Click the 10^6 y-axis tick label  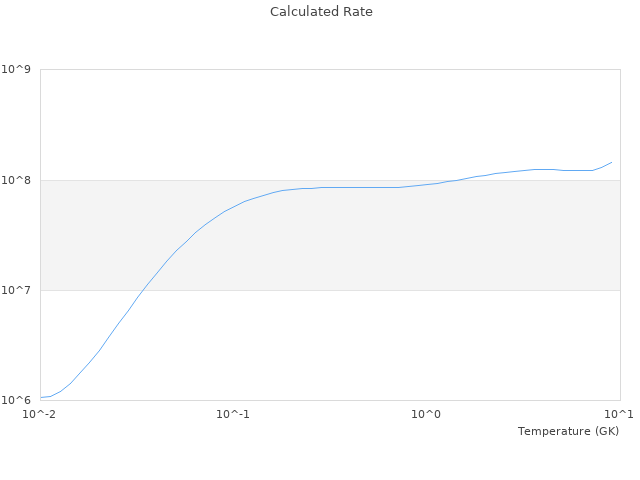pyautogui.click(x=17, y=400)
